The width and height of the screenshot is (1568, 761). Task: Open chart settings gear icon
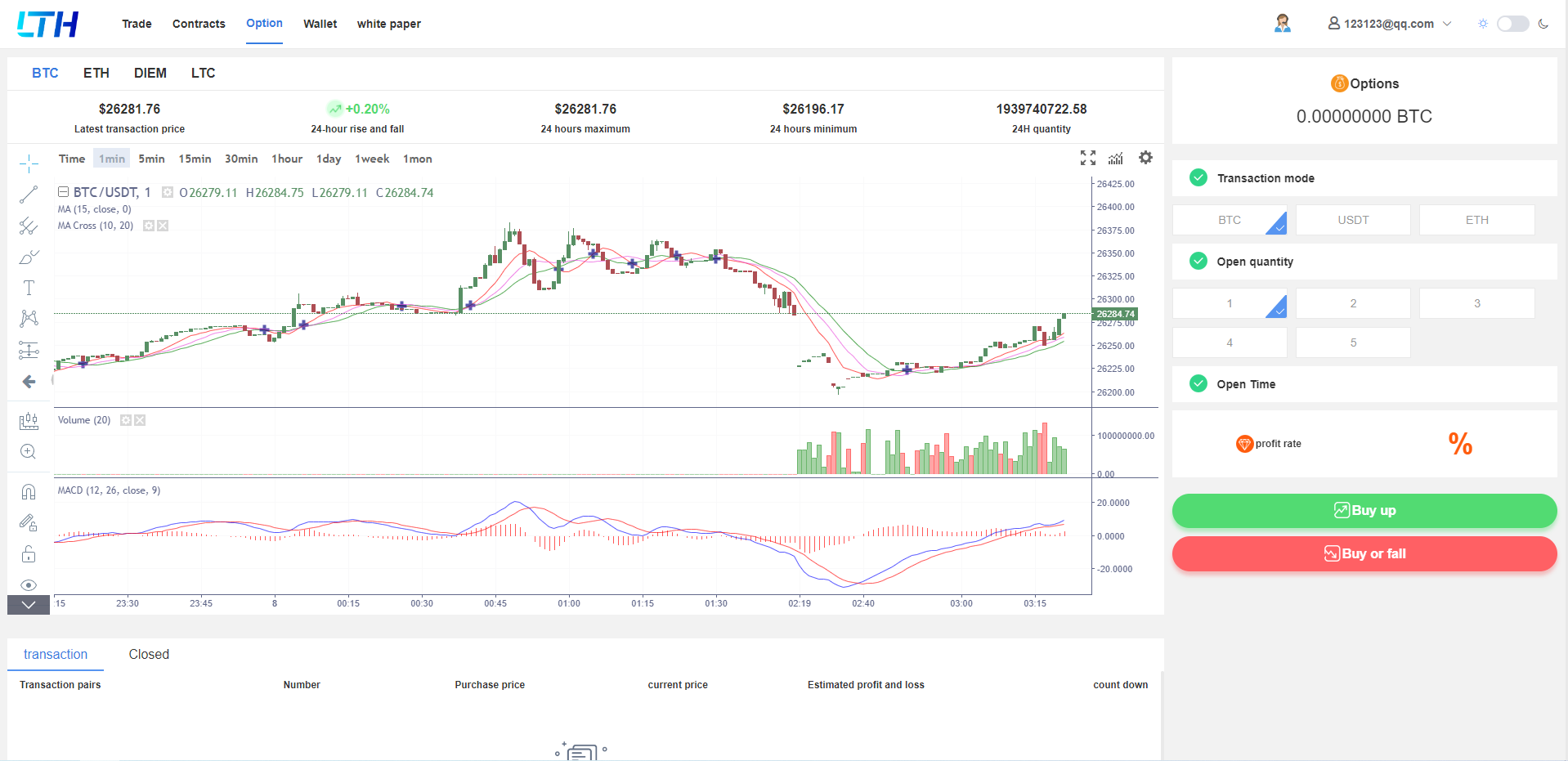(x=1145, y=158)
